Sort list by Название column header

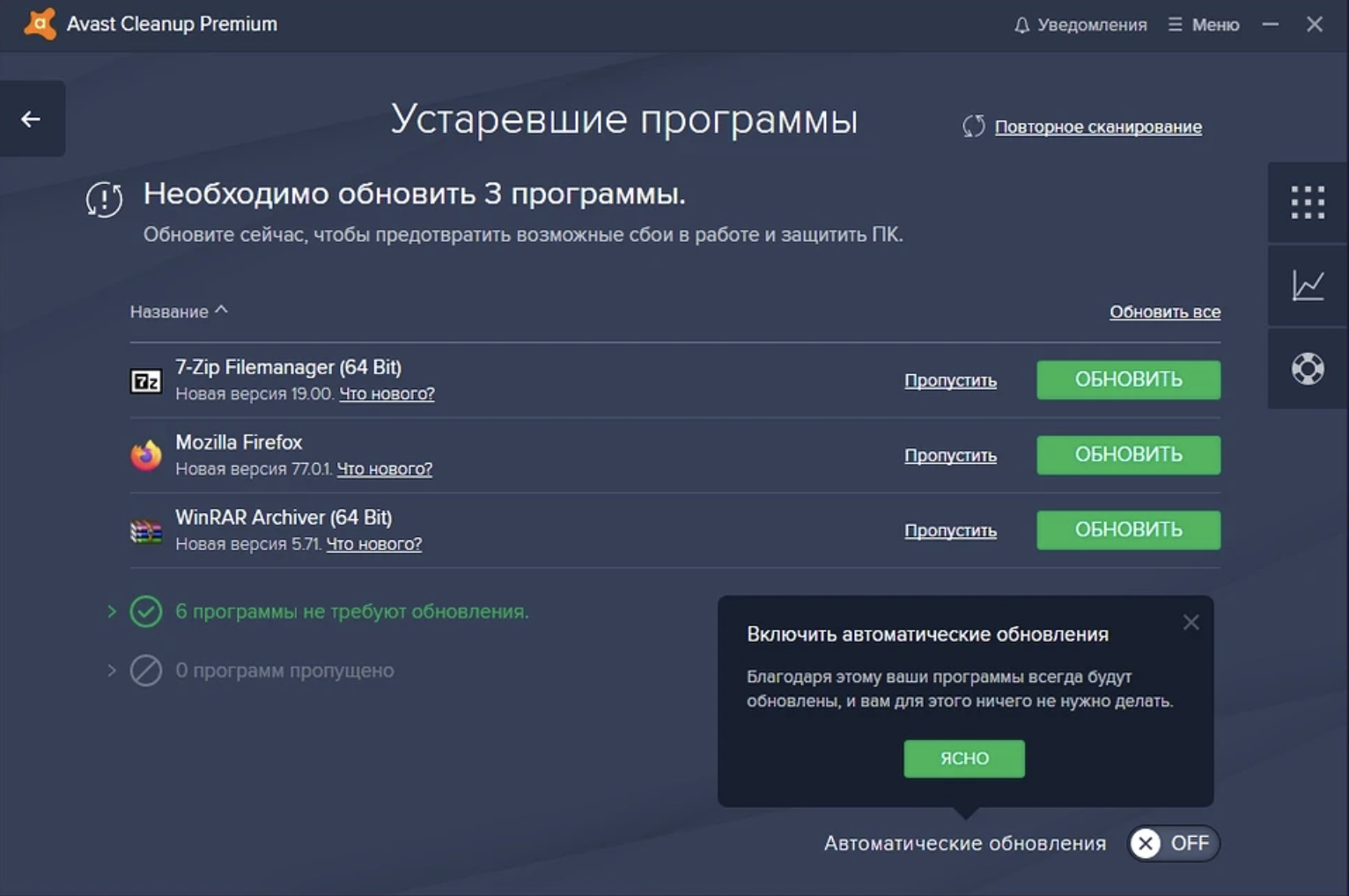[170, 312]
